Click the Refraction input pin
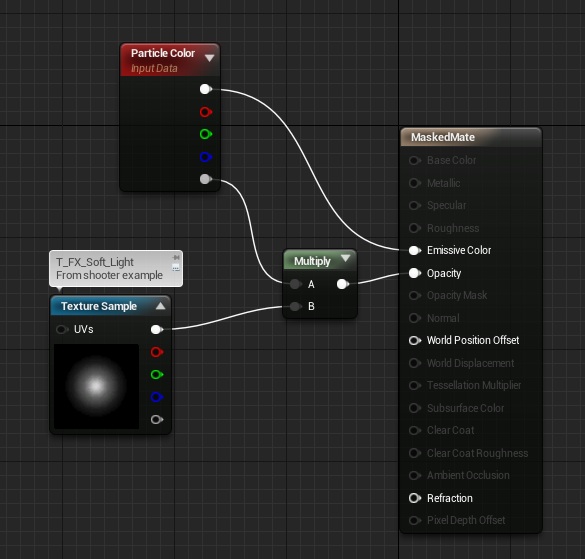 [x=415, y=498]
